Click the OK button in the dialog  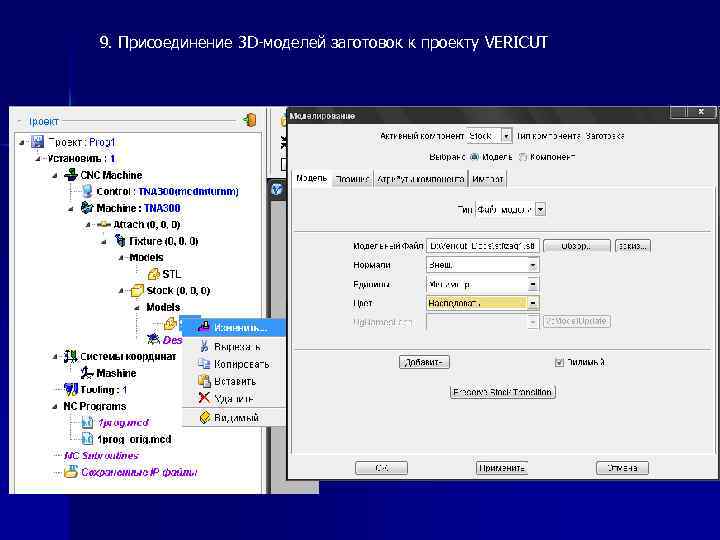tap(381, 468)
